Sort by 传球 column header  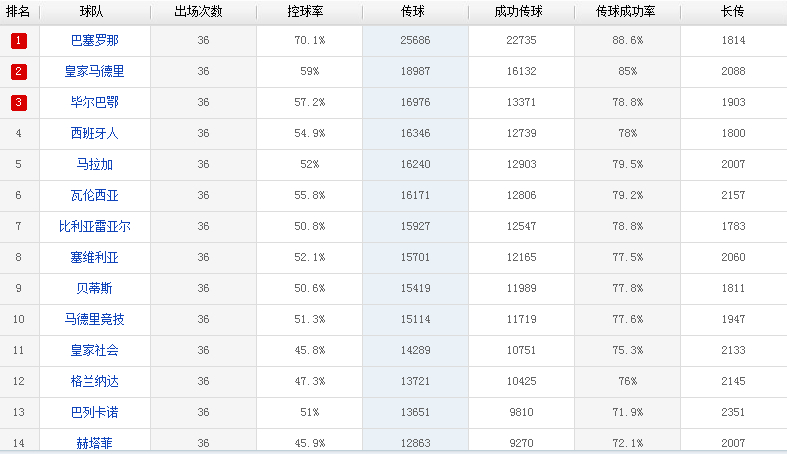pos(413,12)
